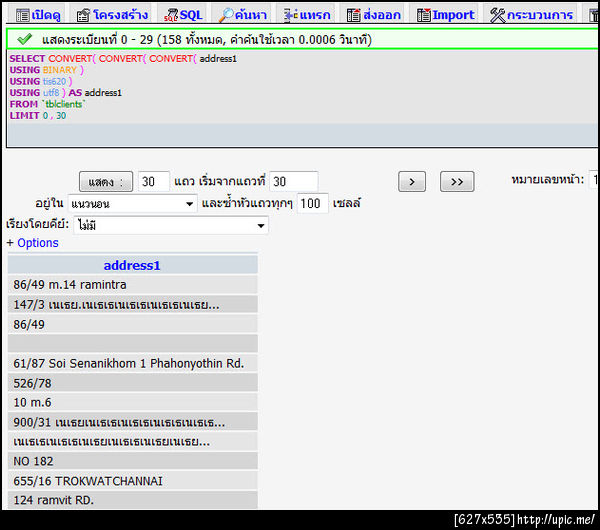Click the cell containing only 86/49

[132, 325]
